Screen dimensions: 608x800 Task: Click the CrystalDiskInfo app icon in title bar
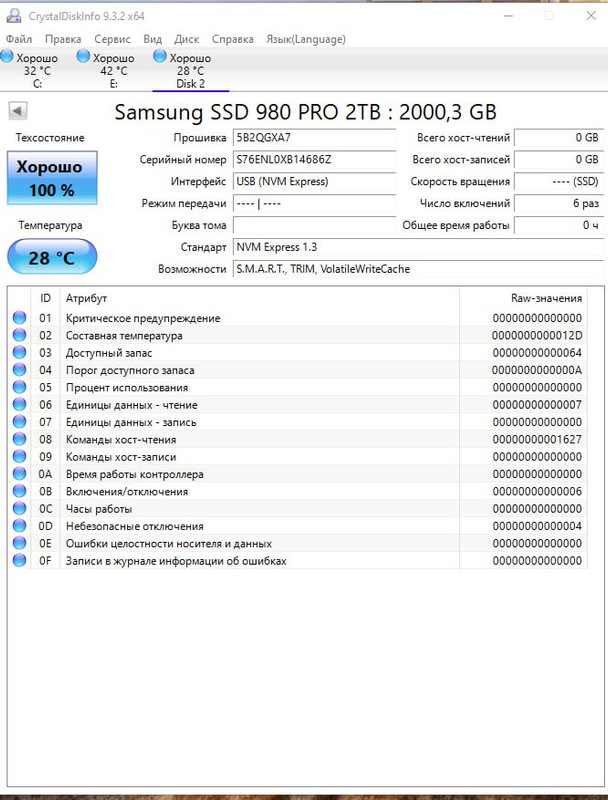14,15
